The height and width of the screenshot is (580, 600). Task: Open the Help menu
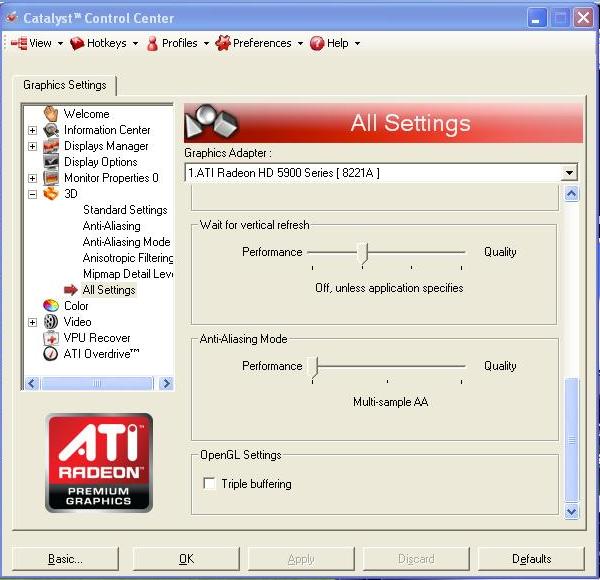click(x=335, y=43)
